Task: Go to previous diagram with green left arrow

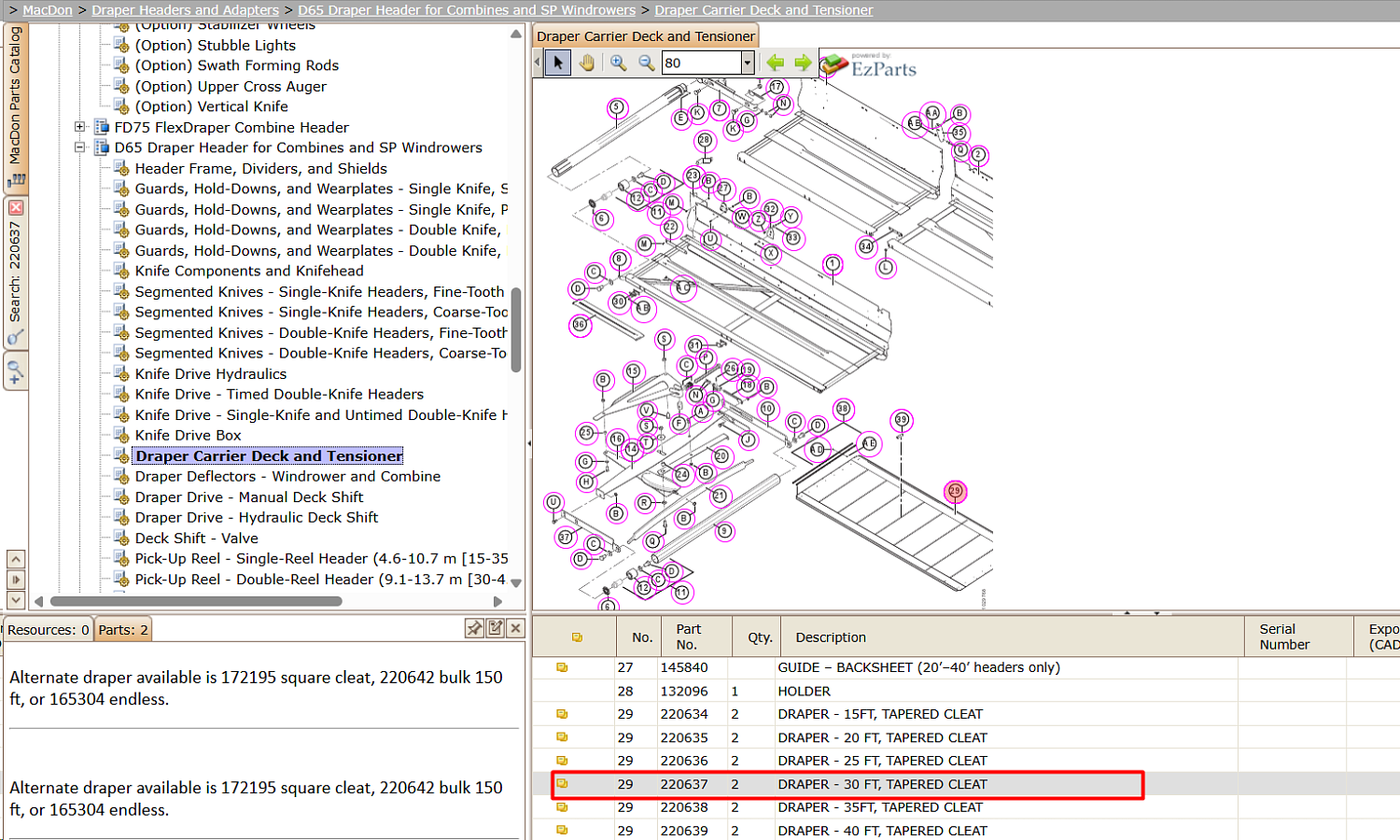Action: [775, 63]
